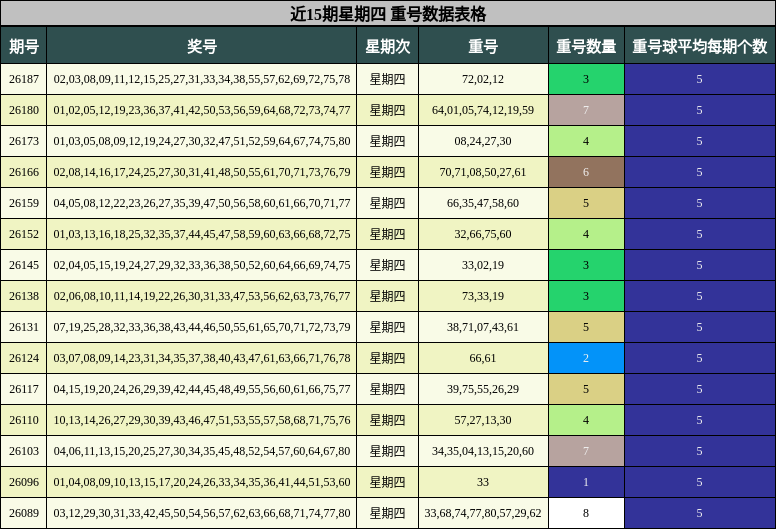776x529 pixels.
Task: Click the 重号 column header
Action: click(x=483, y=46)
